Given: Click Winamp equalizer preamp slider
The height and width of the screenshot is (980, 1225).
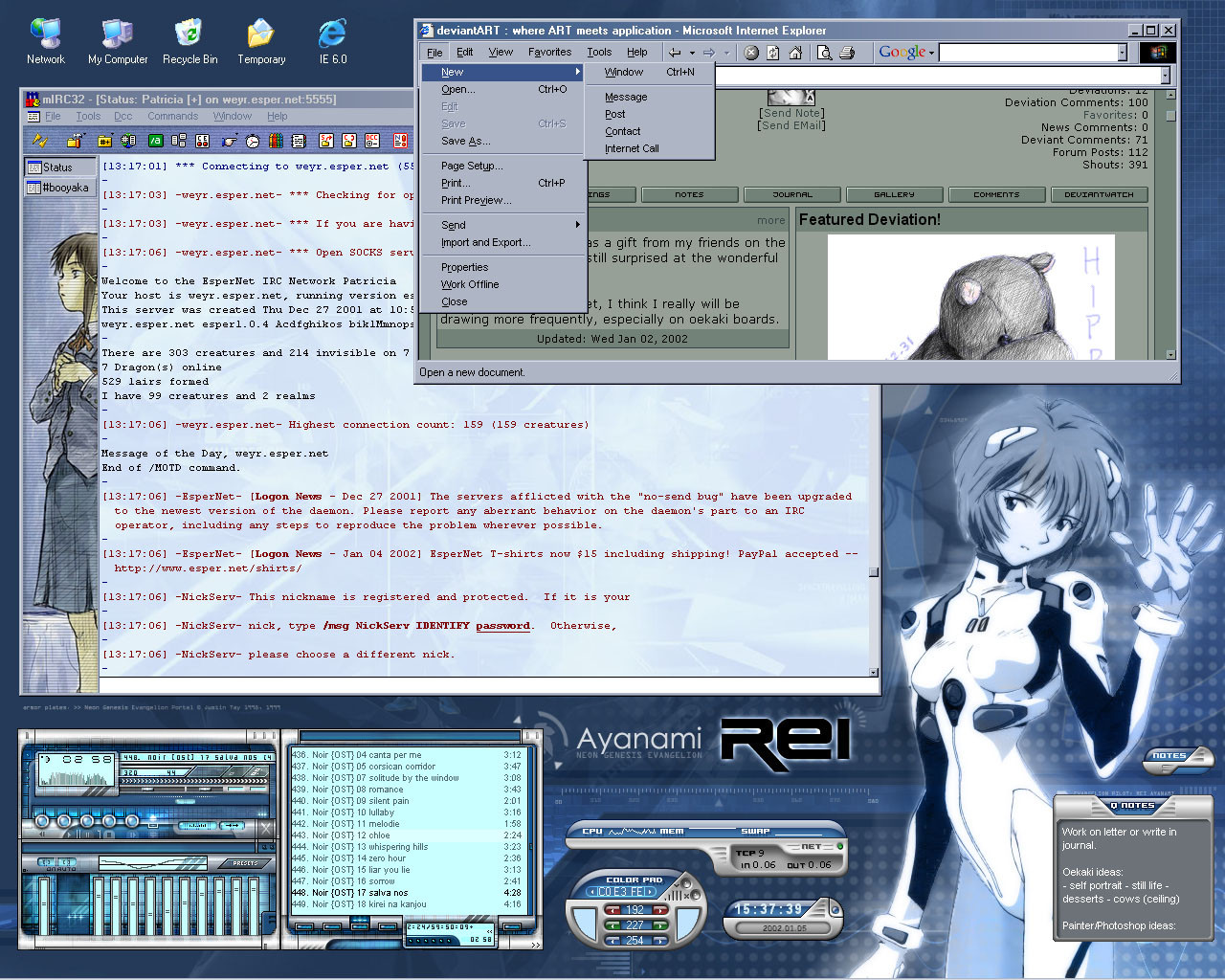Looking at the screenshot, I should 44,905.
